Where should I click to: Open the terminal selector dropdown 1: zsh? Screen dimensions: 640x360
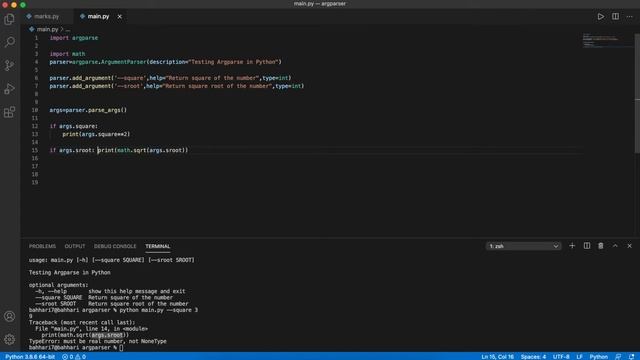[523, 246]
